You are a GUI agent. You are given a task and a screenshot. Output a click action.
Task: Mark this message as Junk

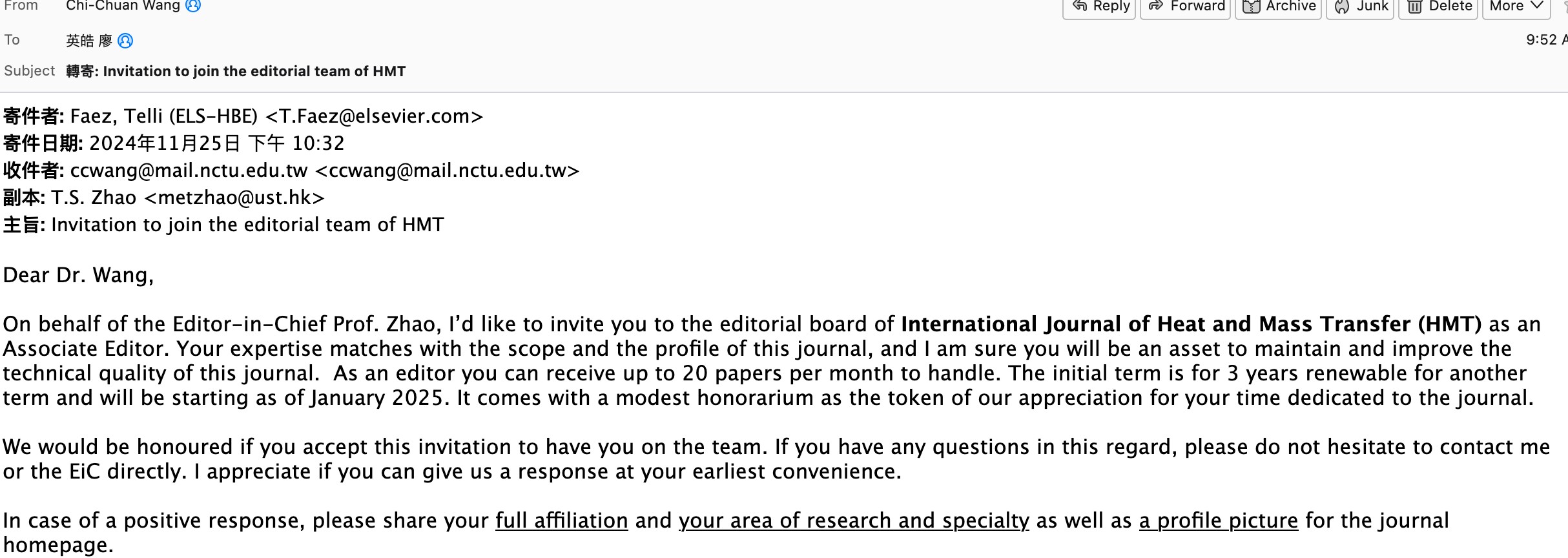1362,6
